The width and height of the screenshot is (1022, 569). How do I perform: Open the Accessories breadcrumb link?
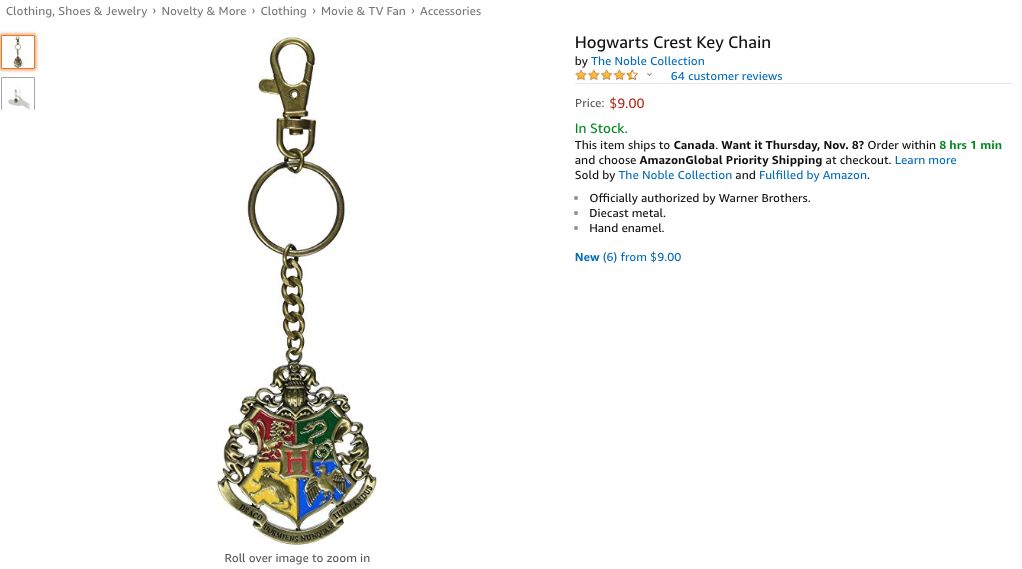click(x=450, y=11)
